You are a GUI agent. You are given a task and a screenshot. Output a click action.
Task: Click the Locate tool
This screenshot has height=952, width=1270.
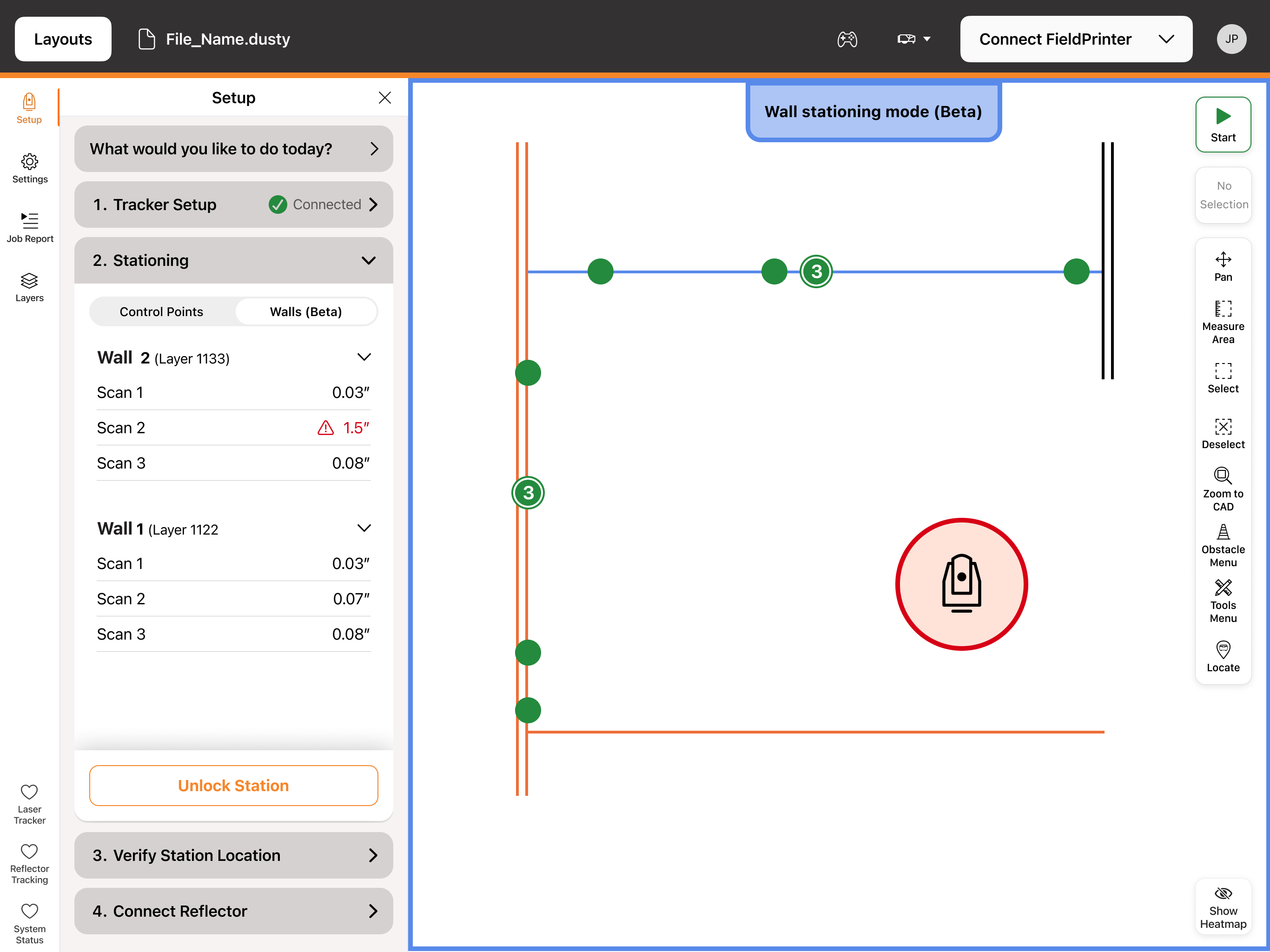(x=1223, y=657)
